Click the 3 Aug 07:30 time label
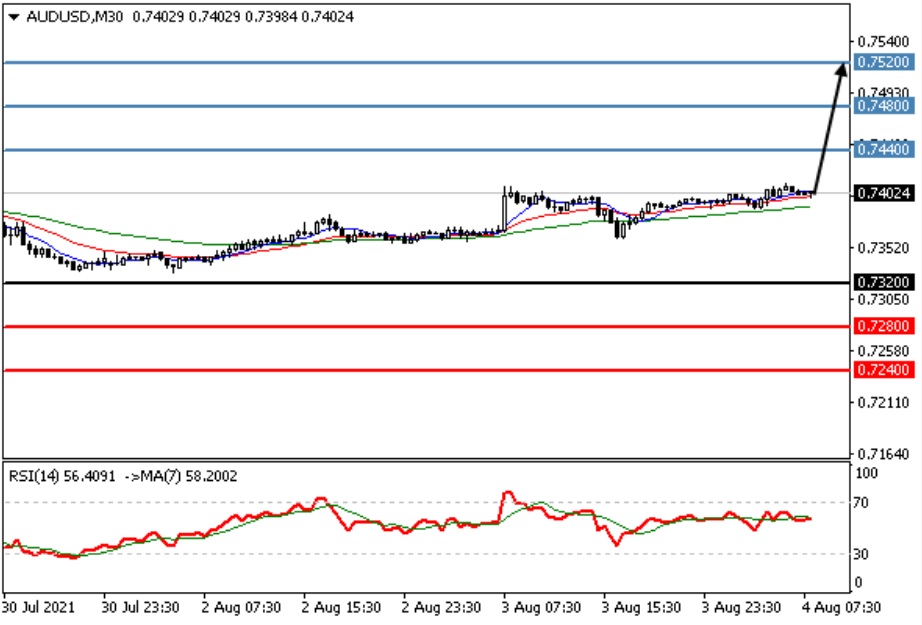This screenshot has height=625, width=922. click(541, 607)
